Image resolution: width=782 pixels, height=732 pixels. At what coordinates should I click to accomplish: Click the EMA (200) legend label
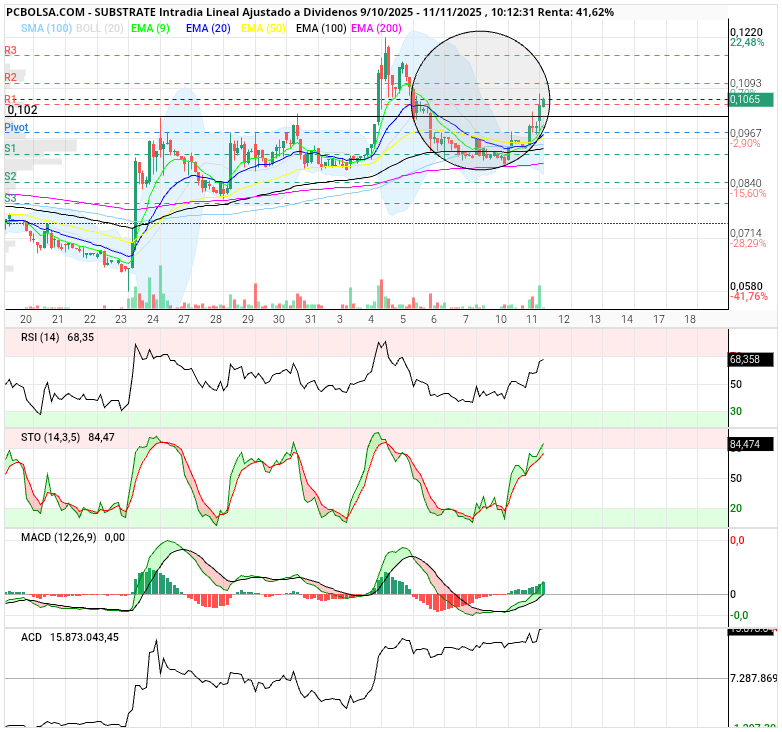click(x=376, y=28)
